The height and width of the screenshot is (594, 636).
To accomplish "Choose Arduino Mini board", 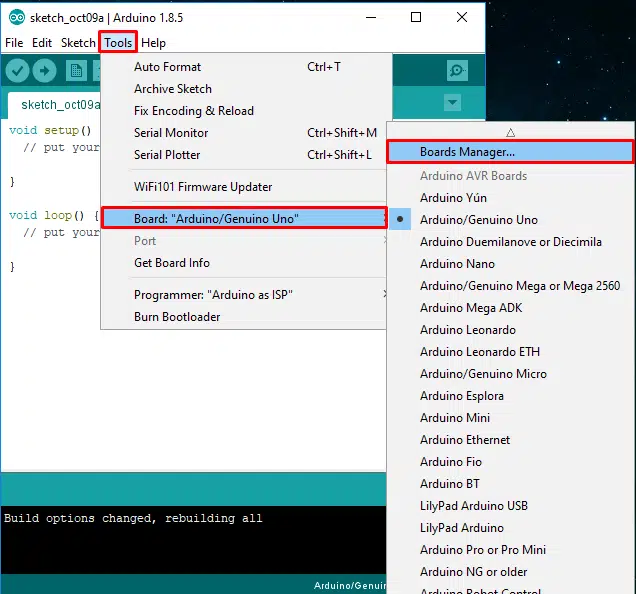I will coord(511,418).
